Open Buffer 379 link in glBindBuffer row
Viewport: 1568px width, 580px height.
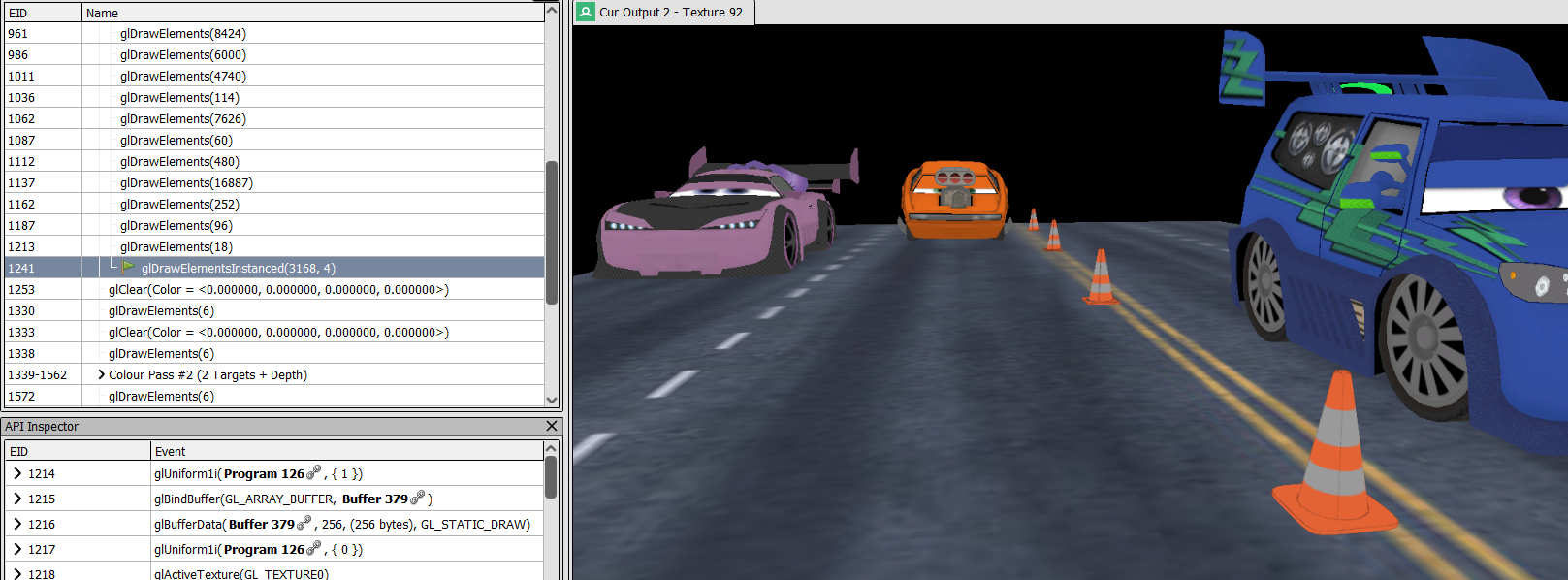coord(374,499)
